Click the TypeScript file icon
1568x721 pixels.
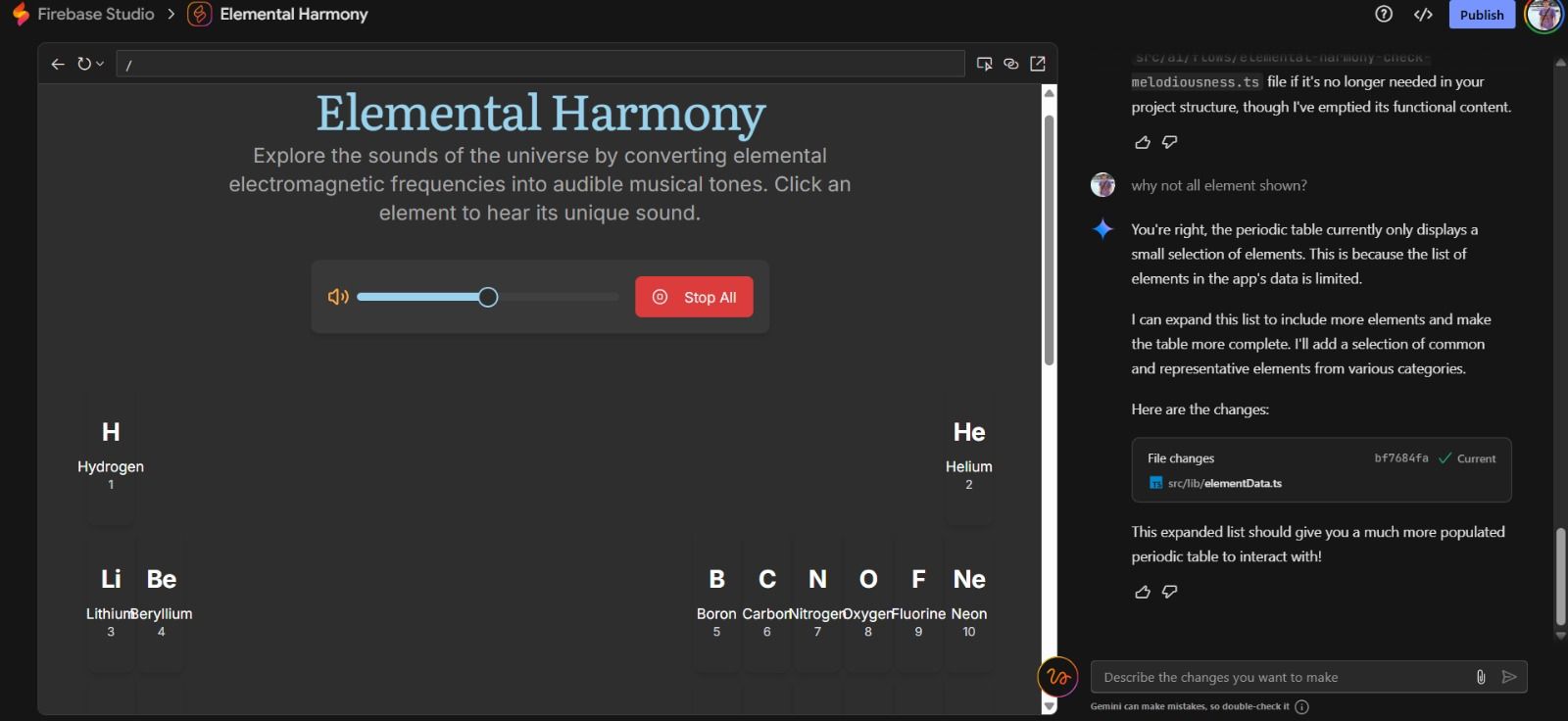[x=1155, y=483]
